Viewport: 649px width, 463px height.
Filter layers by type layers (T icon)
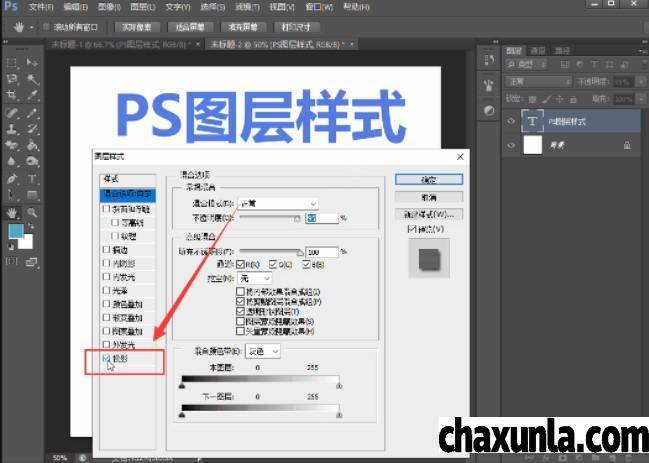tap(594, 65)
